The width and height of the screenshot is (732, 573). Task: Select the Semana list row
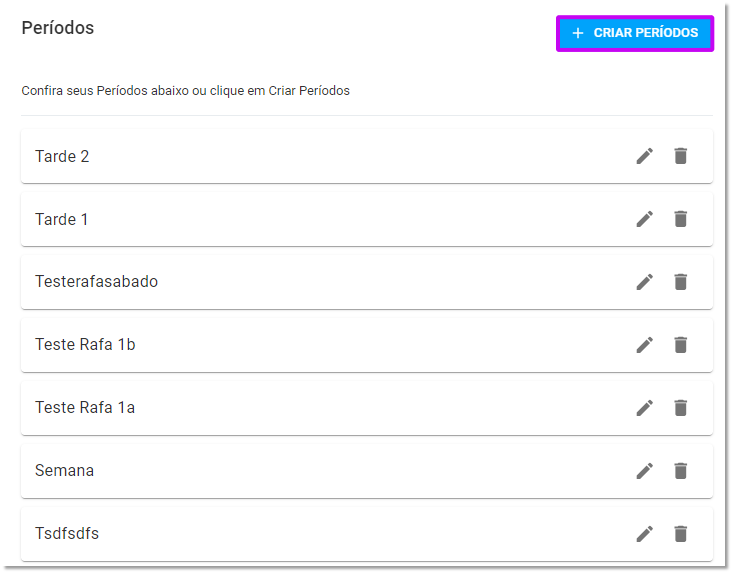(x=367, y=471)
